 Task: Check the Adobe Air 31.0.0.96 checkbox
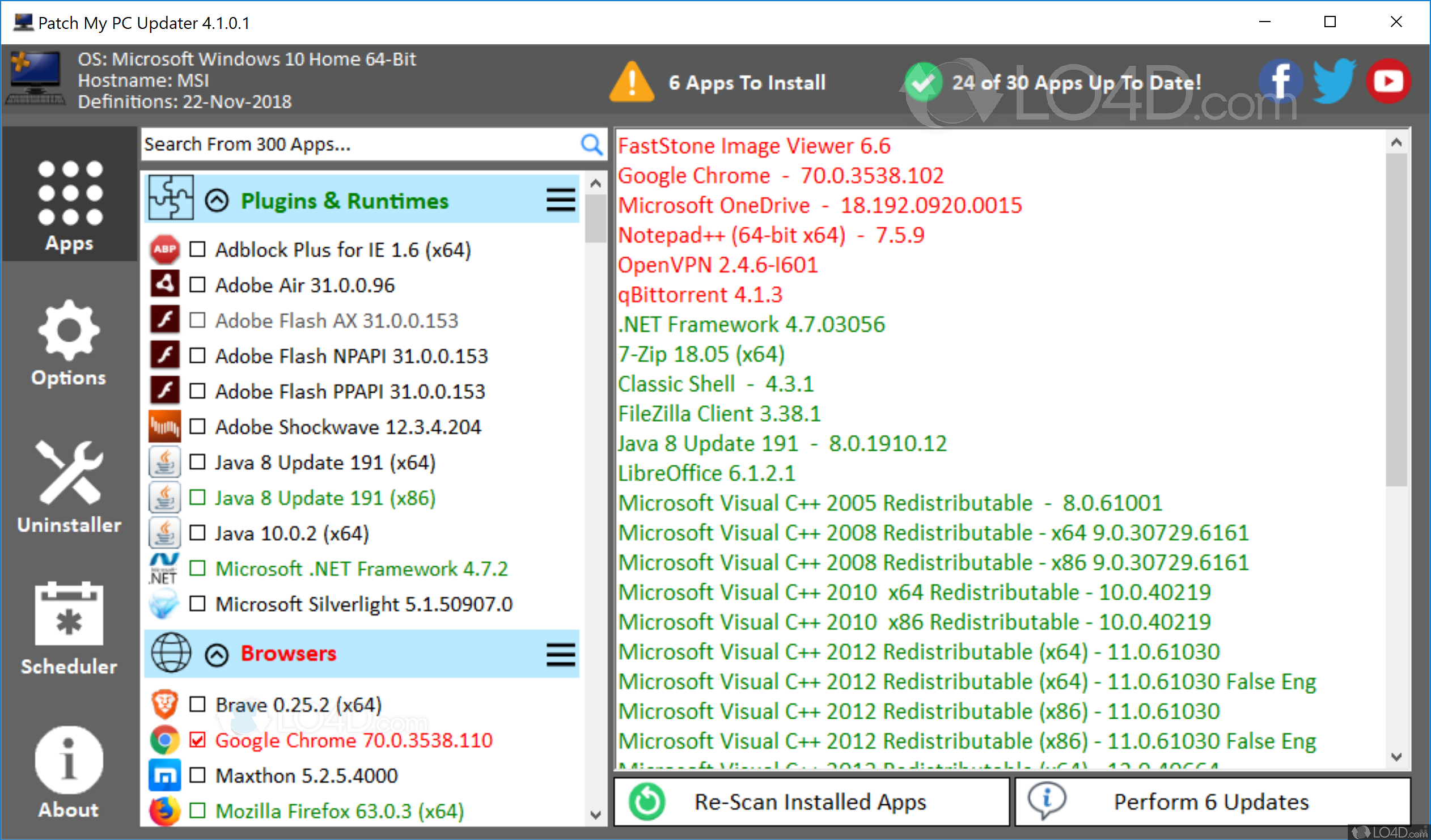pyautogui.click(x=197, y=285)
